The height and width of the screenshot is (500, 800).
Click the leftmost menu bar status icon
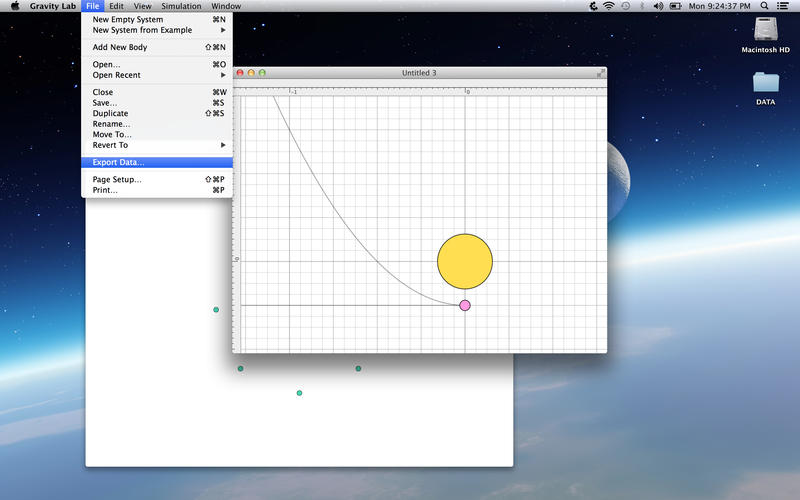point(593,6)
